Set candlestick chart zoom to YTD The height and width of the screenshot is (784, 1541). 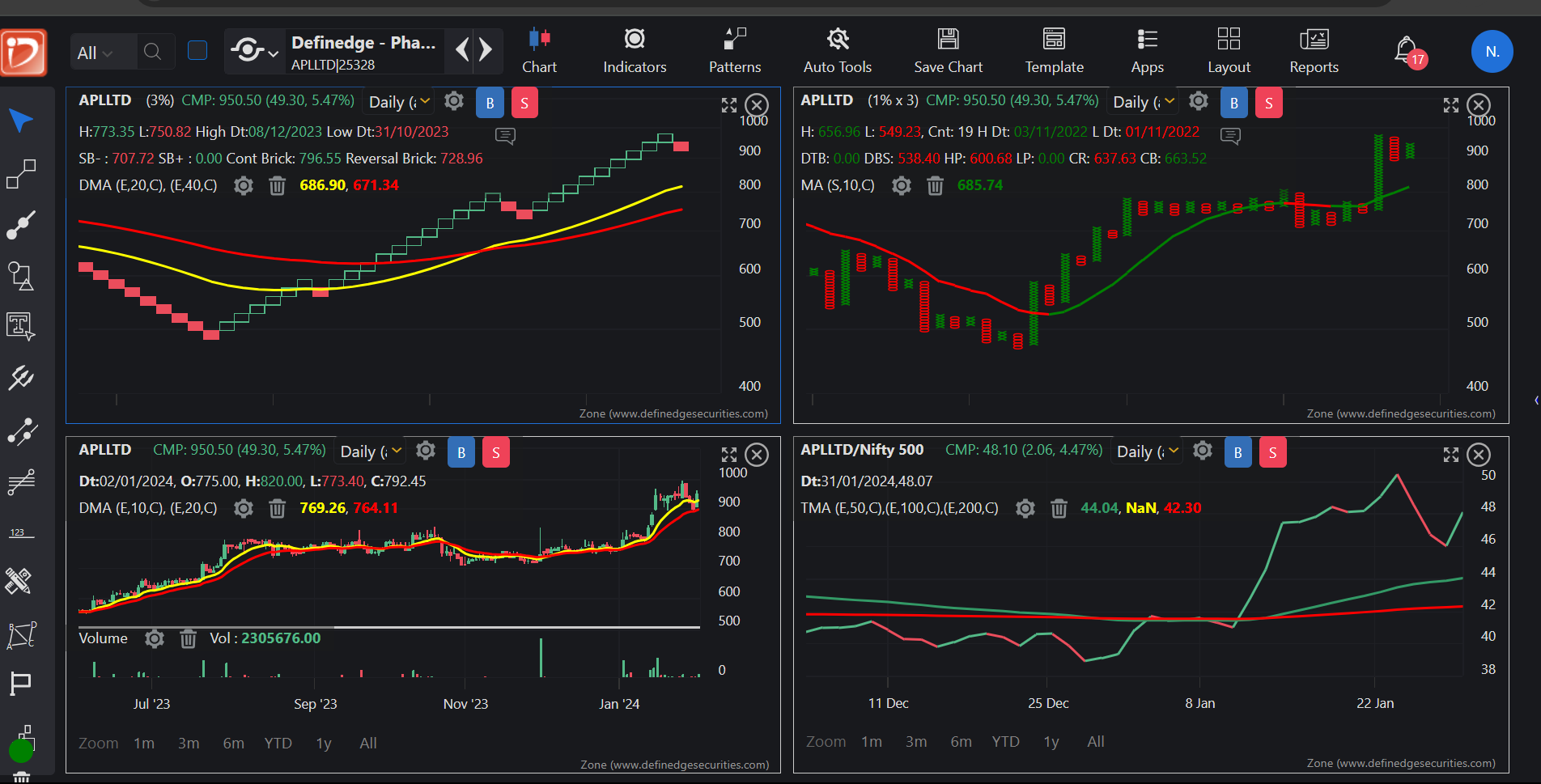278,743
